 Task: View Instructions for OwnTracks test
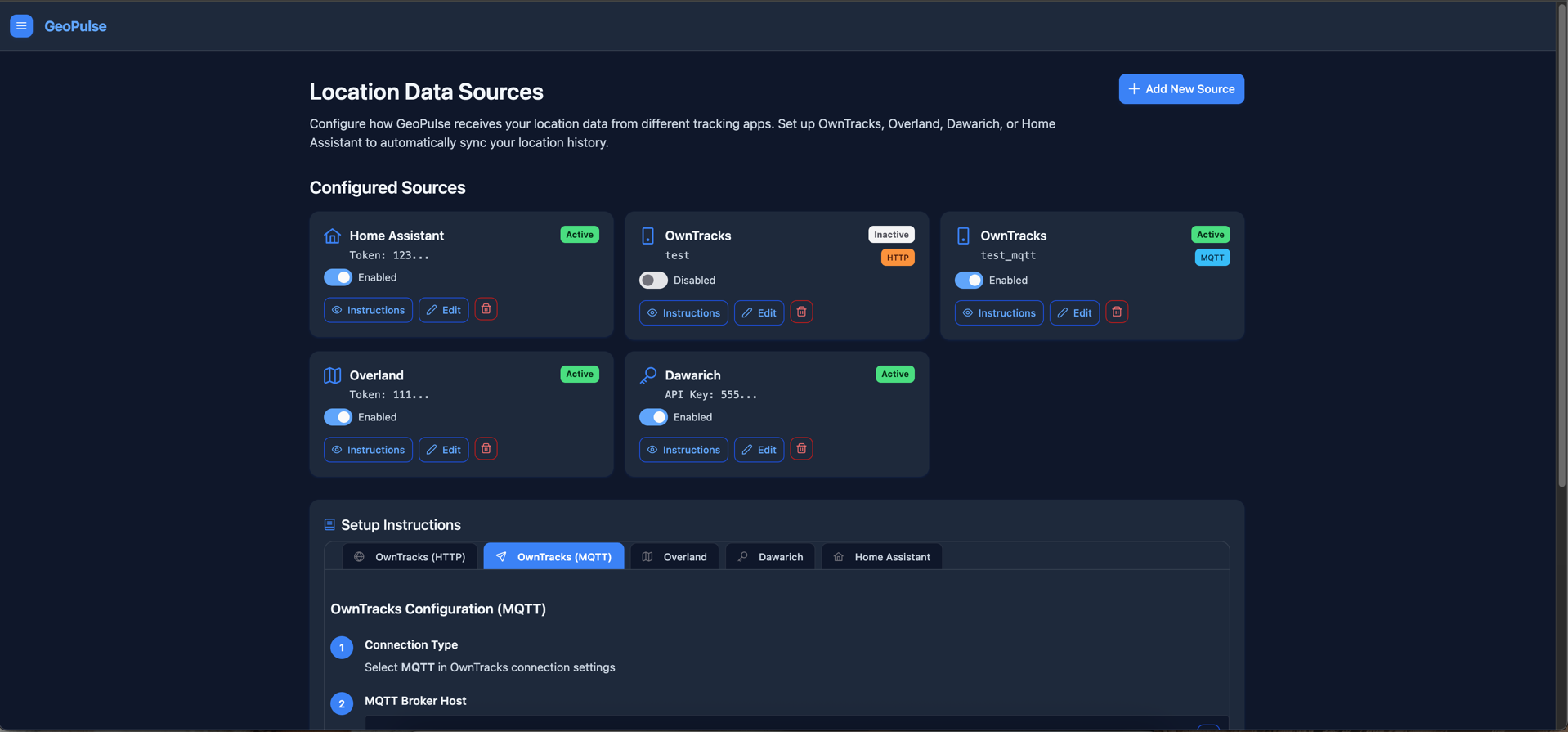pyautogui.click(x=683, y=312)
